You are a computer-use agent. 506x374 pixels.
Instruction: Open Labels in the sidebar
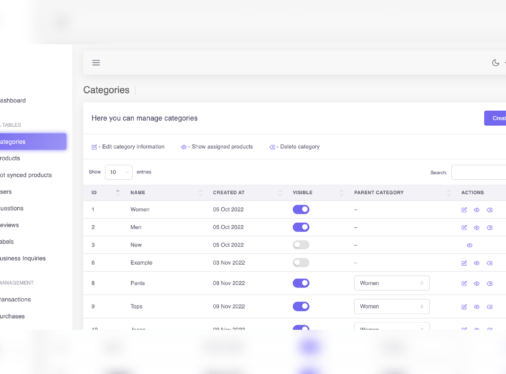[7, 242]
